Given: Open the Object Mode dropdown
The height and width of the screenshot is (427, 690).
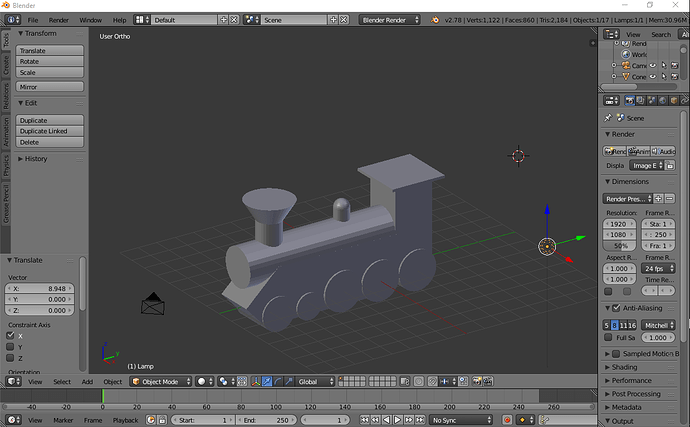Looking at the screenshot, I should coord(160,381).
